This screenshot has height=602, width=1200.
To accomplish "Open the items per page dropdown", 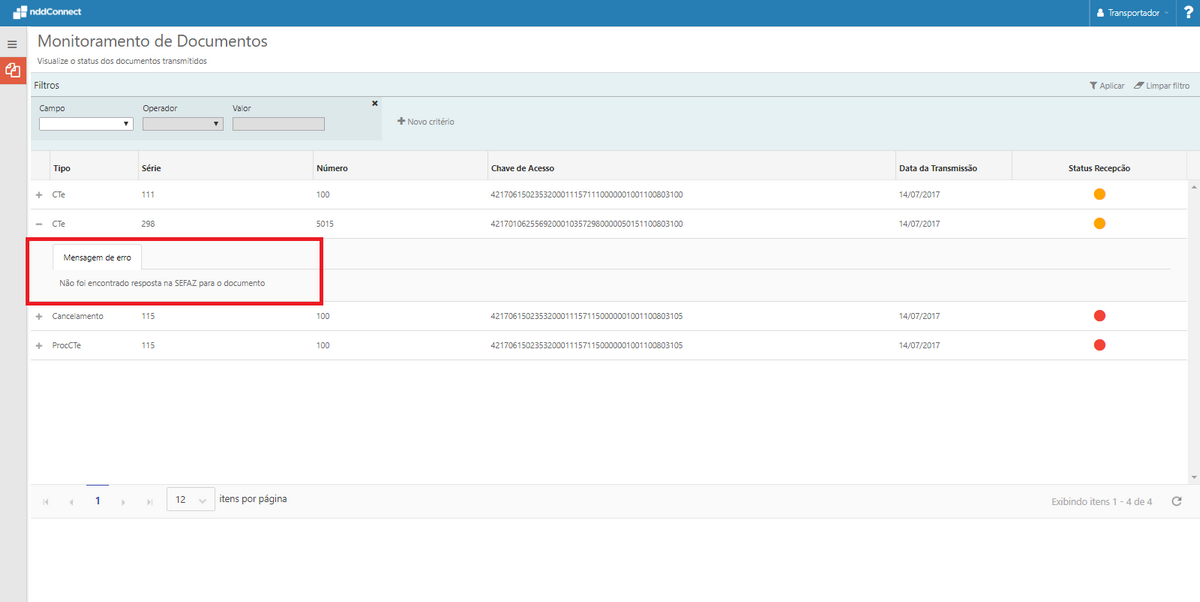I will click(190, 500).
